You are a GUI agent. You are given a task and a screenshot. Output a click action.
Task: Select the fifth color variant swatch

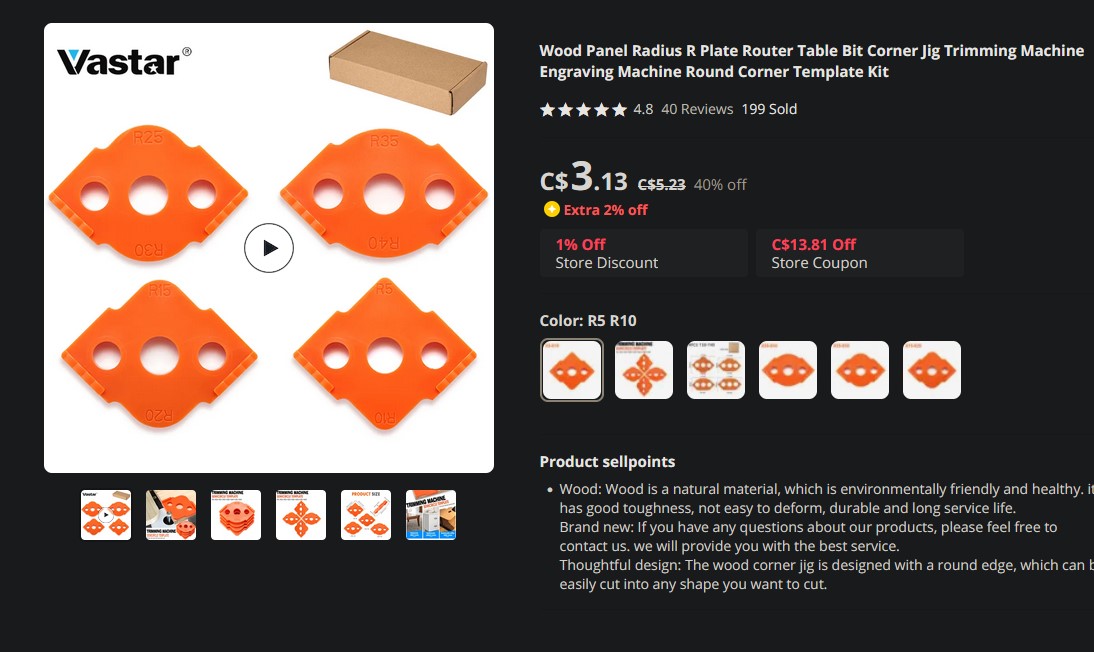coord(860,370)
